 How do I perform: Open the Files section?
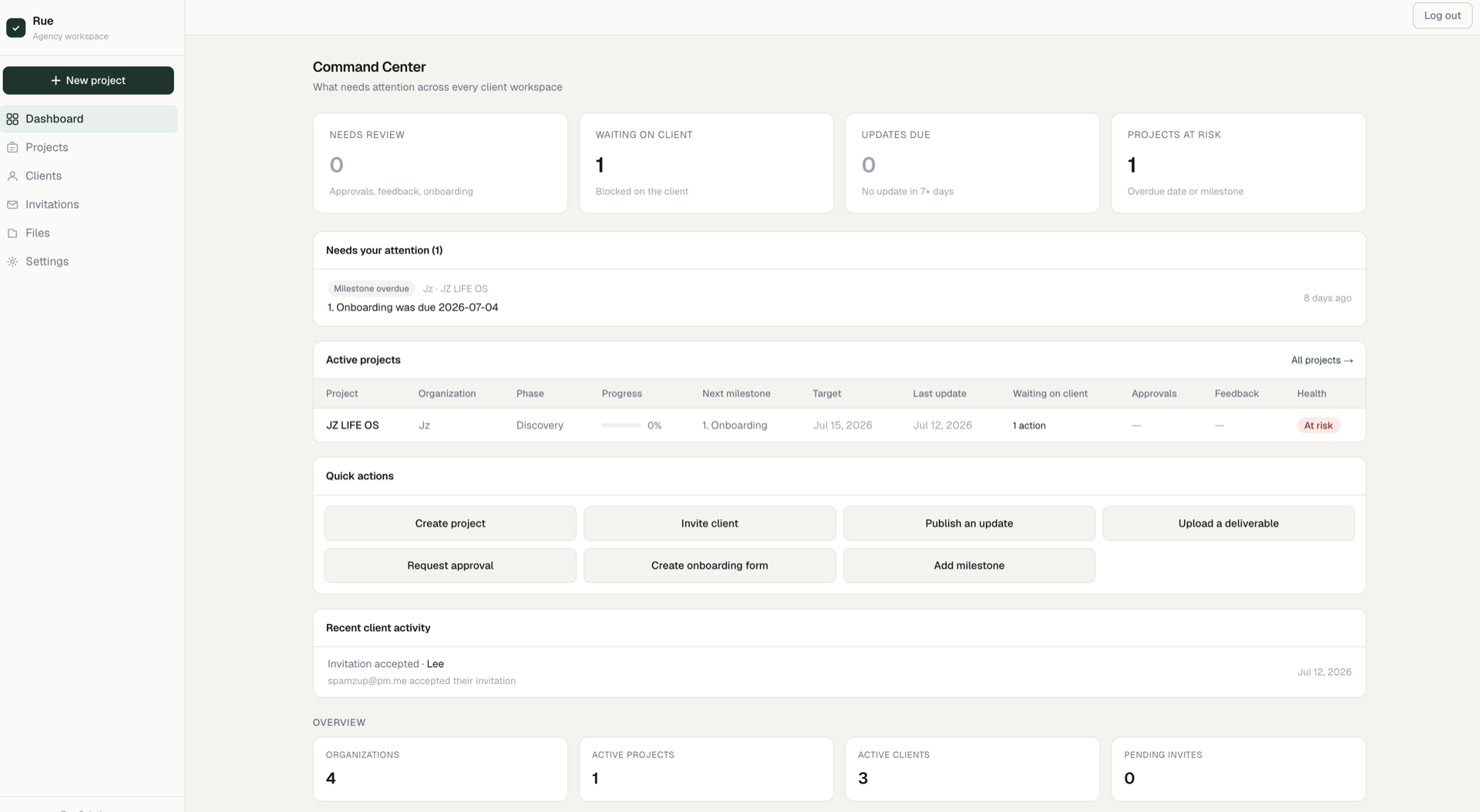coord(89,233)
